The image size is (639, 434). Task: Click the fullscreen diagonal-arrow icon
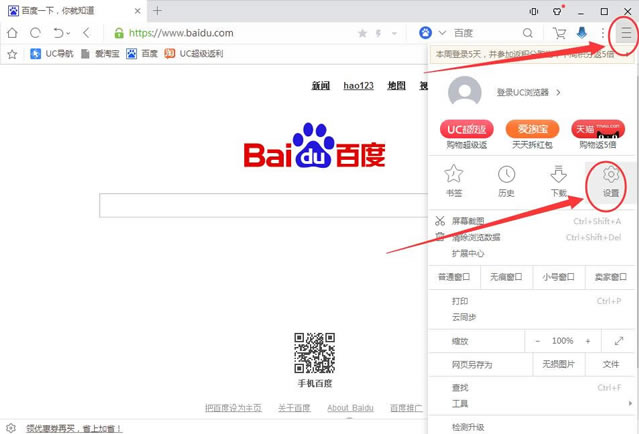619,341
